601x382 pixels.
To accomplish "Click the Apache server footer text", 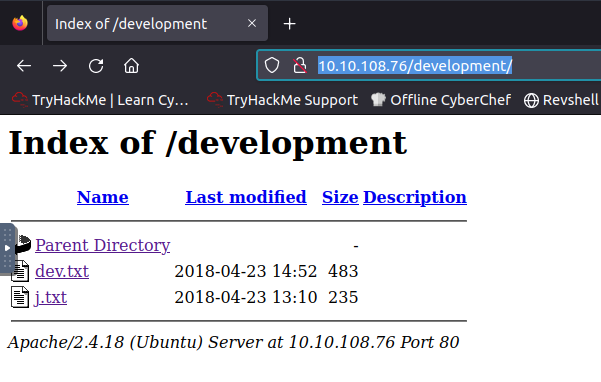I will (x=233, y=342).
